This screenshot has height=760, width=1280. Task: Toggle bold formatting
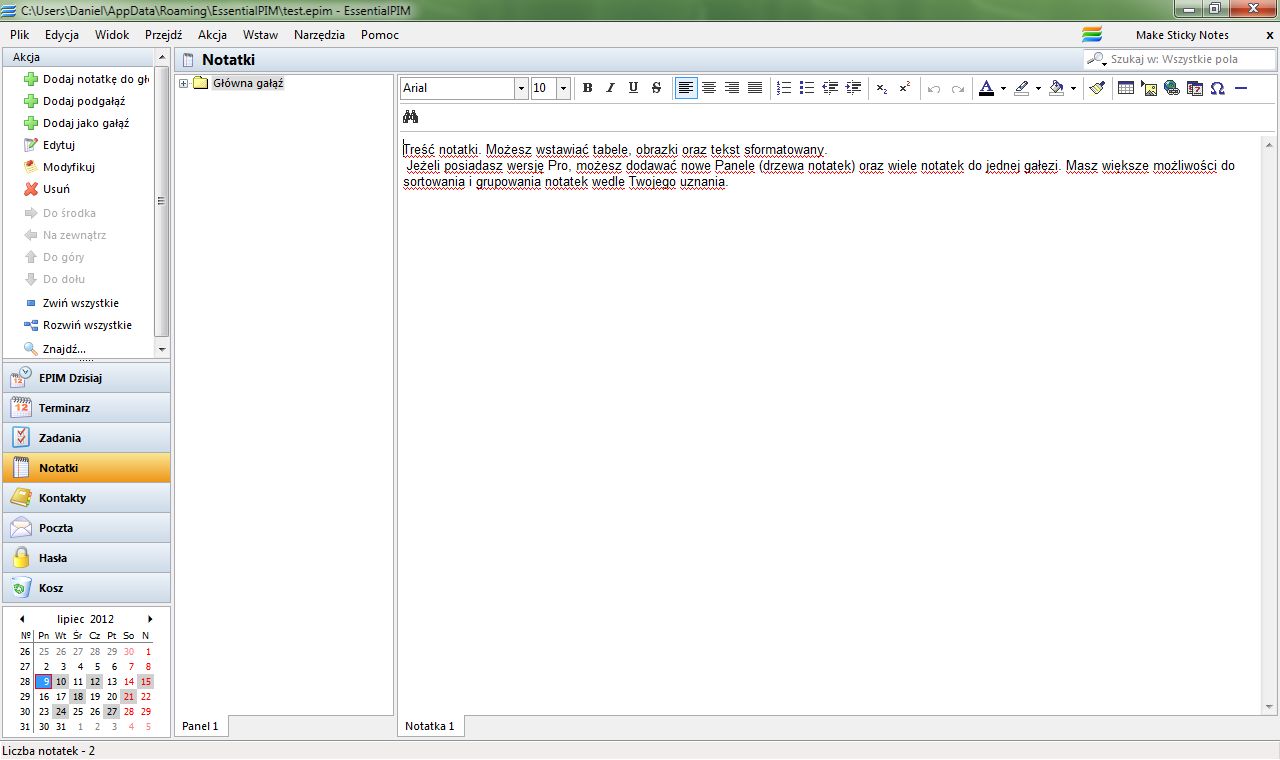[x=587, y=88]
